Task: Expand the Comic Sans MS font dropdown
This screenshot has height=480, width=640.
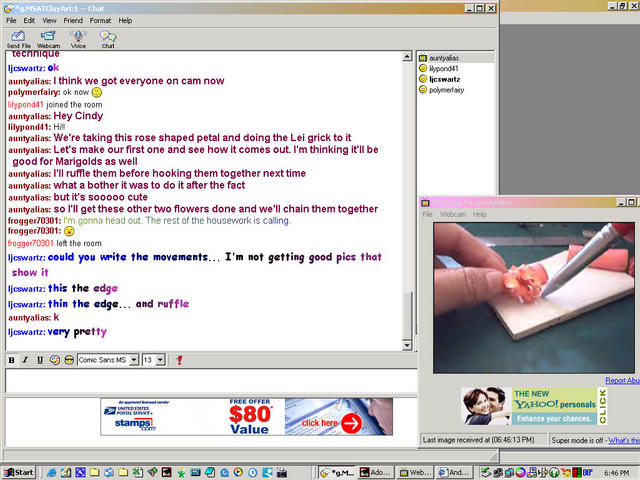Action: 134,360
